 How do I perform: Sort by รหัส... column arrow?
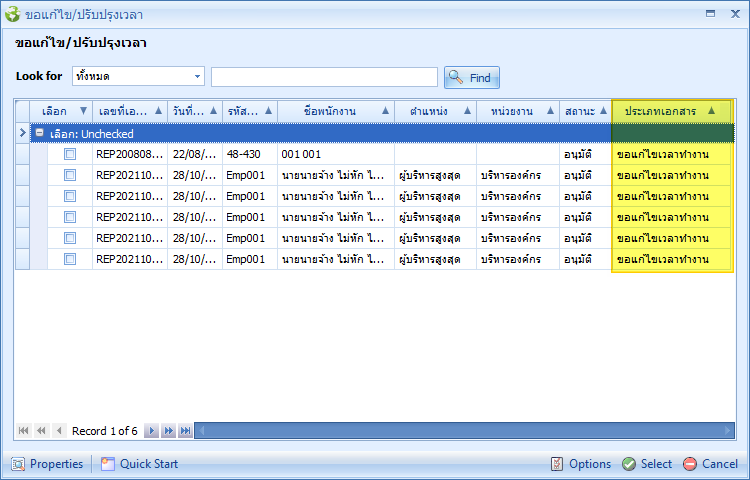(x=268, y=111)
